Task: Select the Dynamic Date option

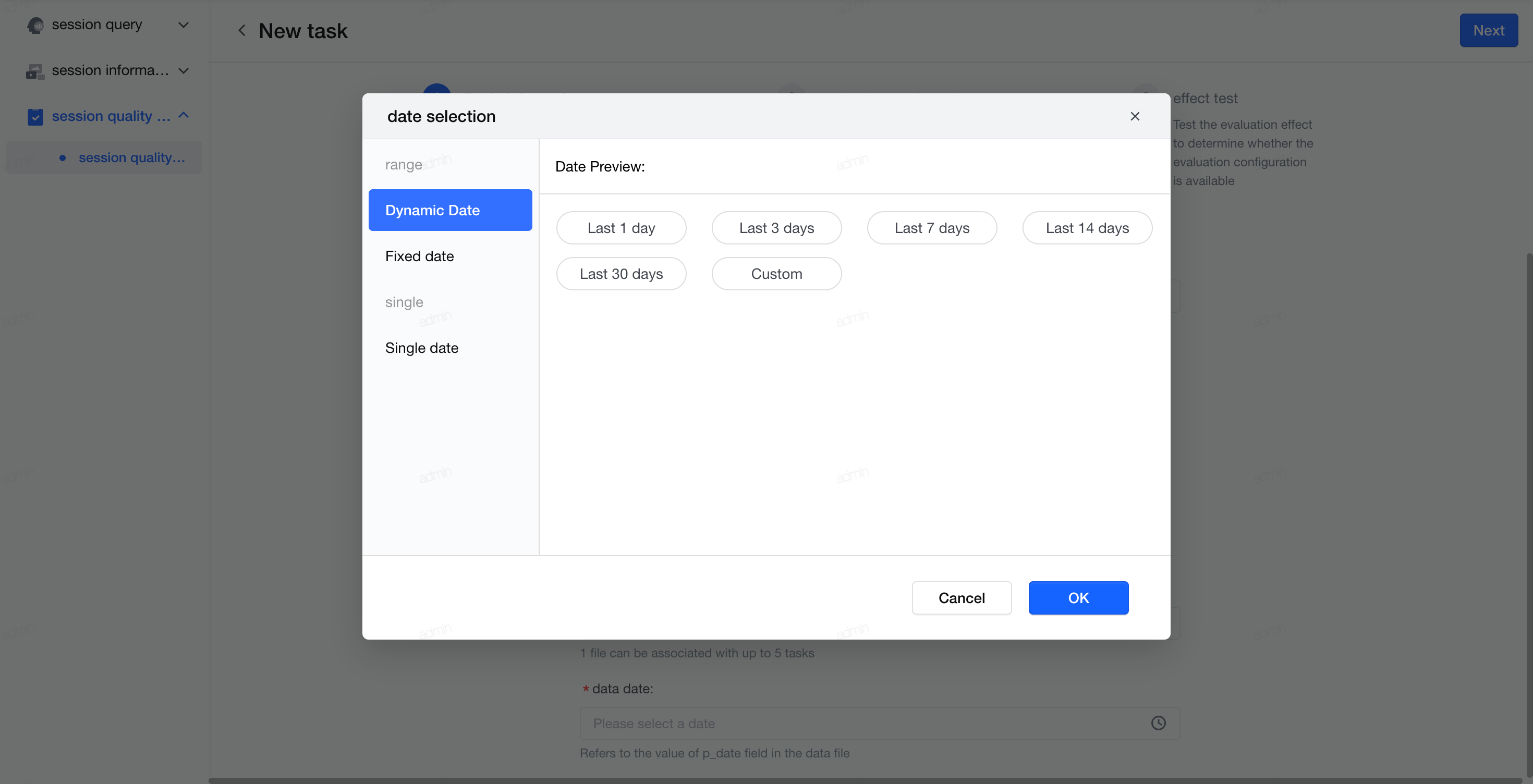Action: [450, 210]
